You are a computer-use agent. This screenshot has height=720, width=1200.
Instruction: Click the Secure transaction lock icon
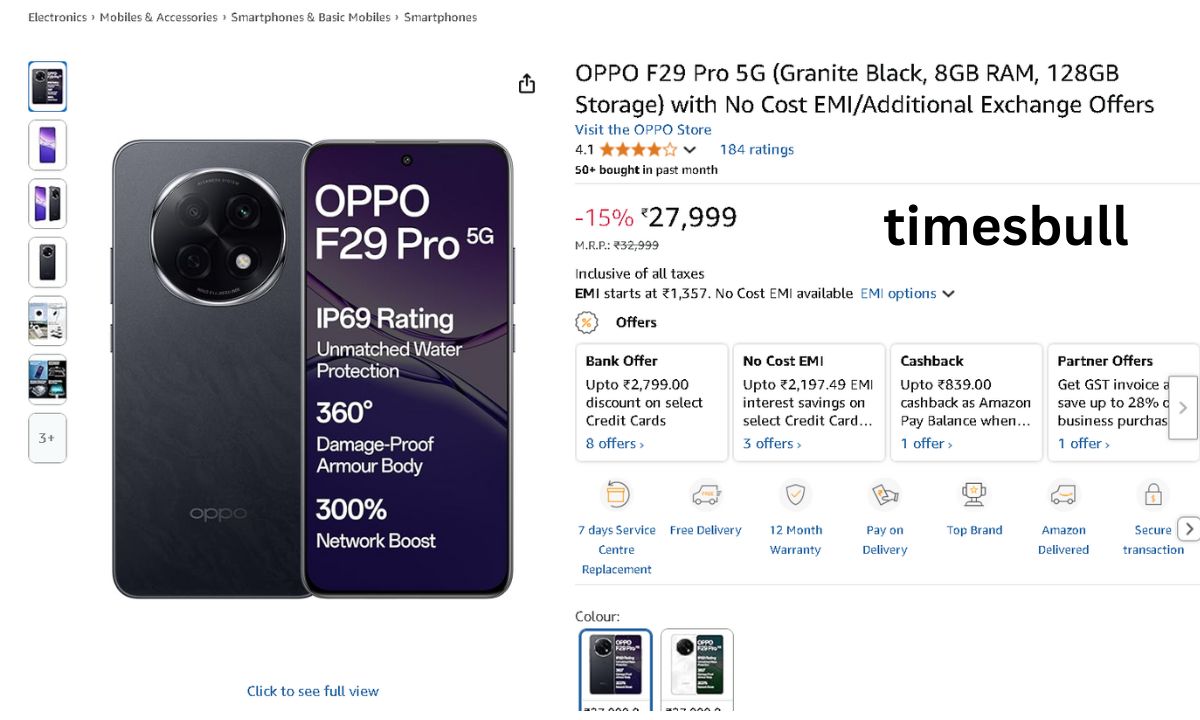1153,495
